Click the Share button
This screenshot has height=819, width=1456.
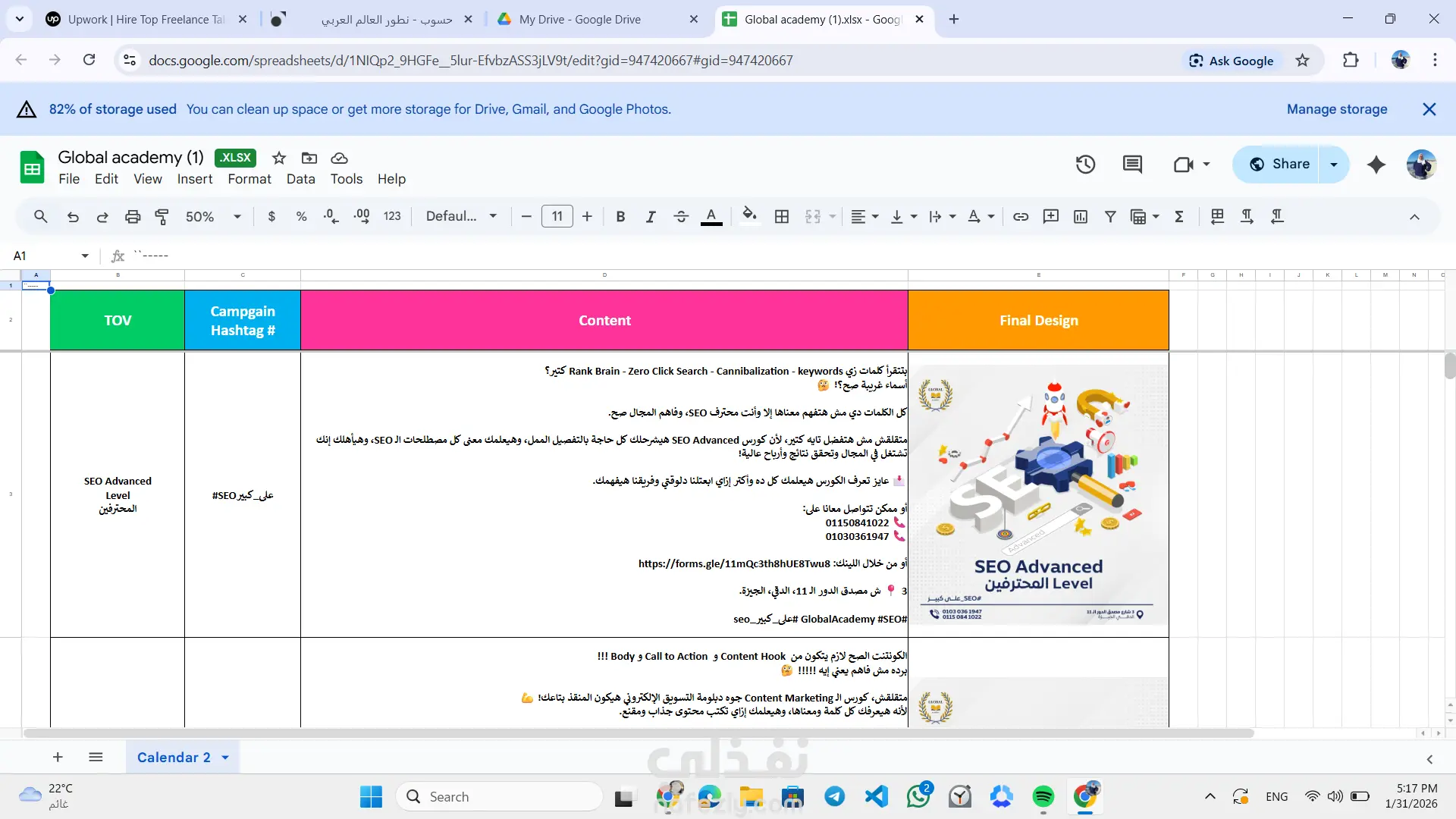click(x=1280, y=165)
